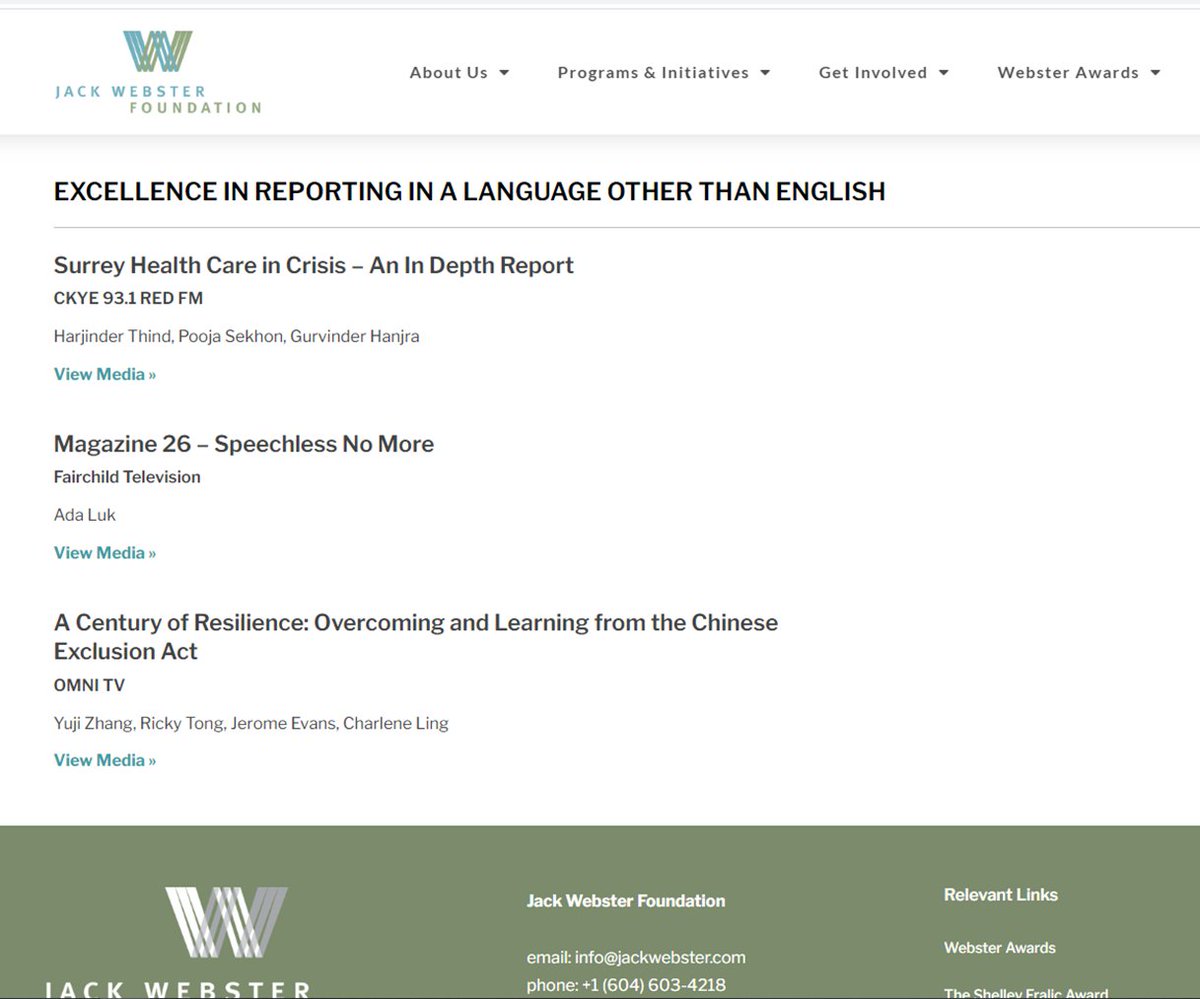This screenshot has width=1200, height=999.
Task: Click the Excellence in Reporting heading
Action: (x=470, y=191)
